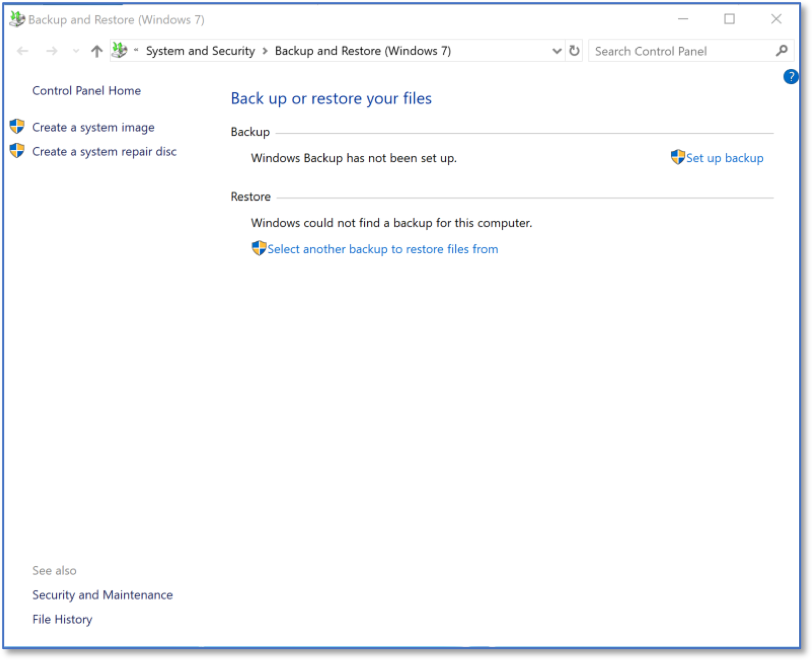Click the 'See also' label
812x660 pixels.
coord(54,570)
